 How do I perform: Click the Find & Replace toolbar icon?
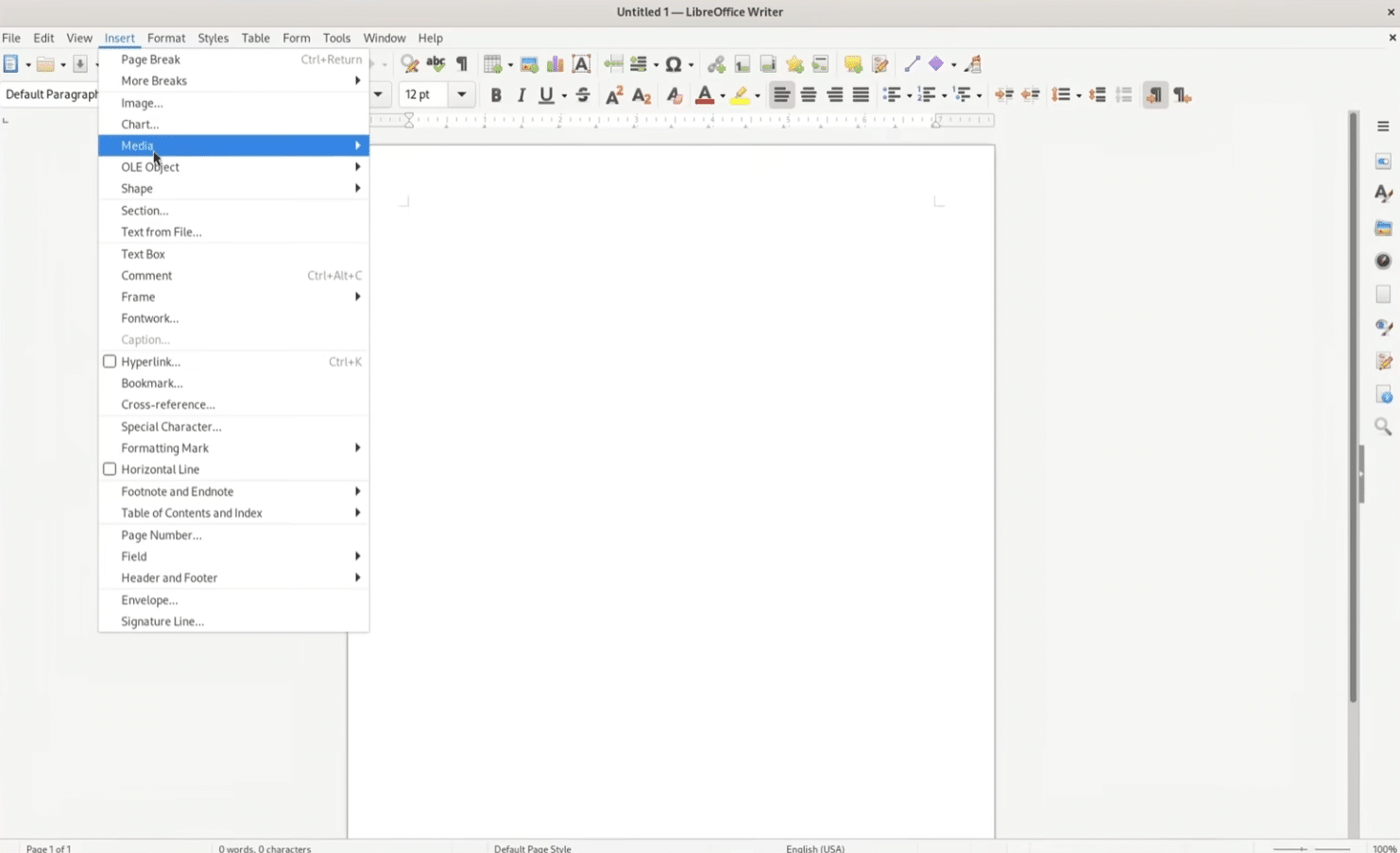coord(409,64)
